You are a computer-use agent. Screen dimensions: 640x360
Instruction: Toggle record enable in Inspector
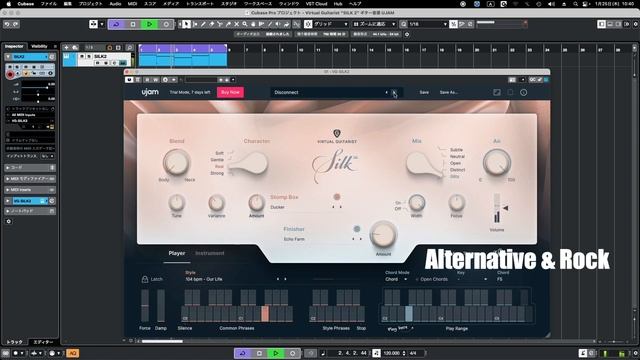[10, 74]
